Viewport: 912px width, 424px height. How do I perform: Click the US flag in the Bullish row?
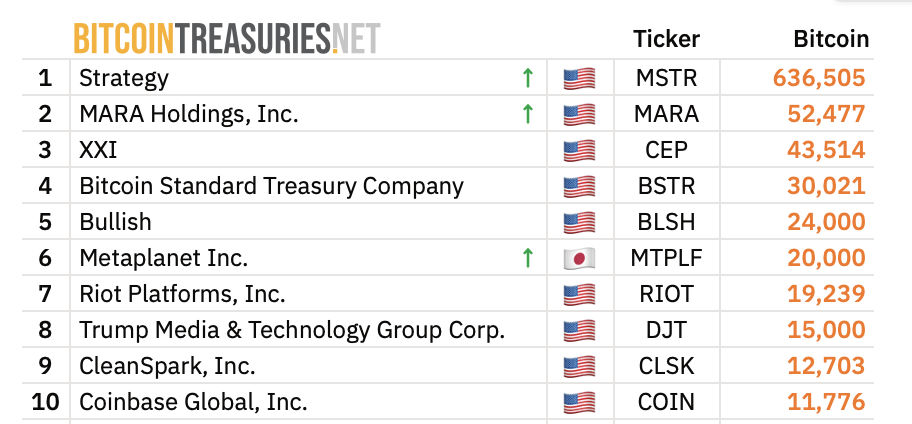(x=579, y=222)
